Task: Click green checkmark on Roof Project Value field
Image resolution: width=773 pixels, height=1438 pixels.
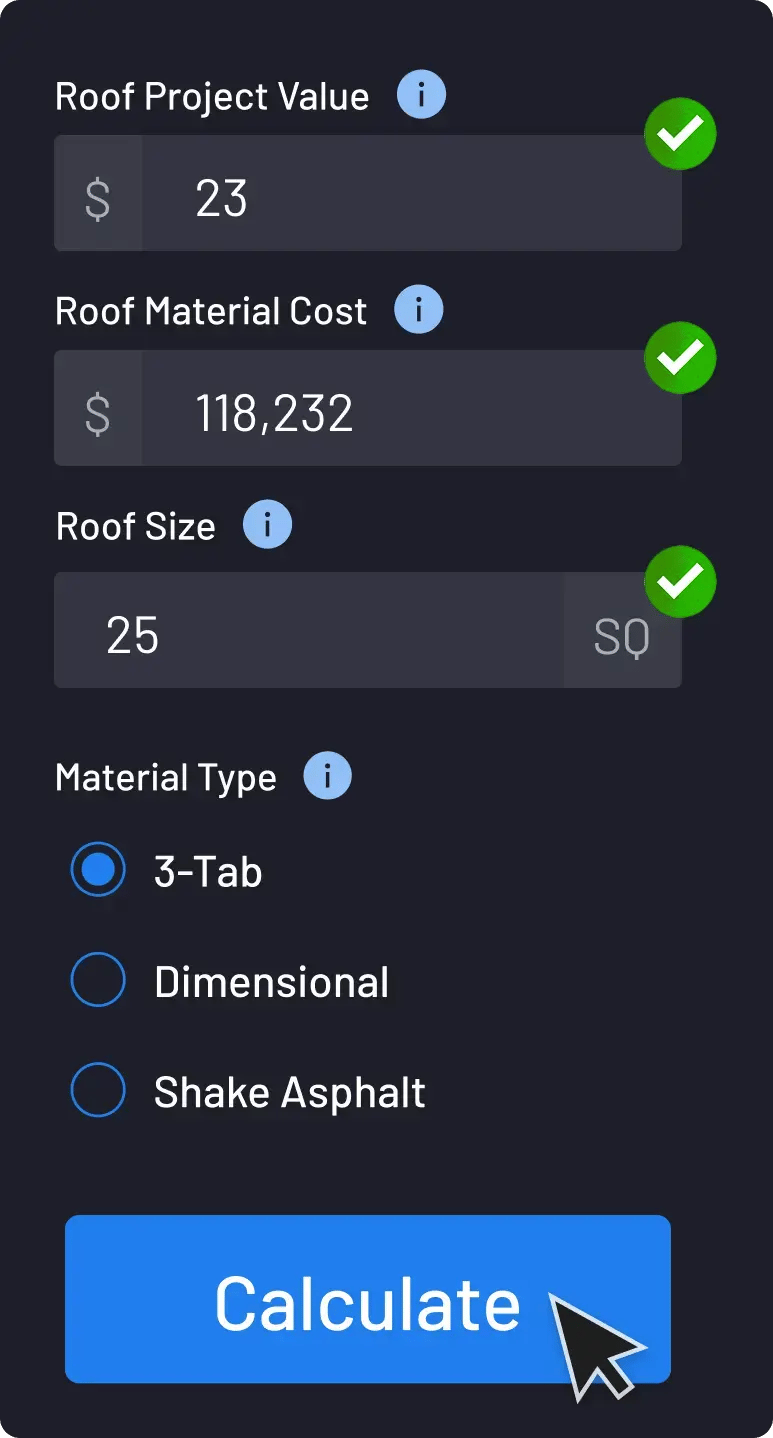Action: [x=680, y=134]
